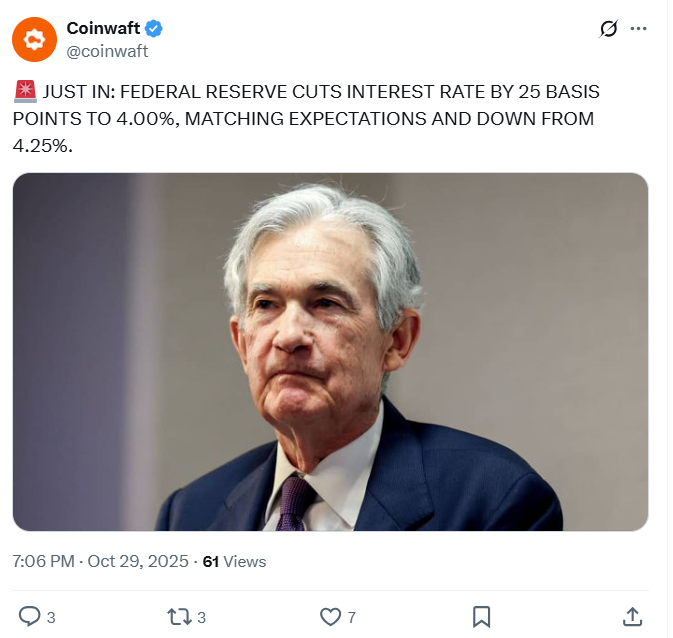673x638 pixels.
Task: Click the repost count number
Action: coord(201,617)
